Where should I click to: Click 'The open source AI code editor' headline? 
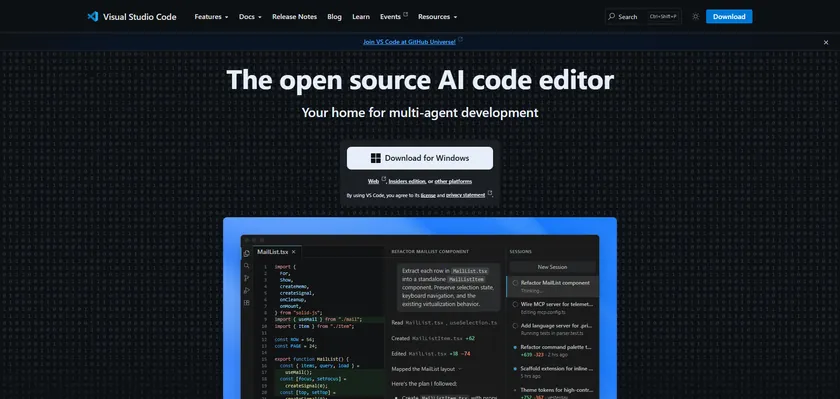coord(420,80)
